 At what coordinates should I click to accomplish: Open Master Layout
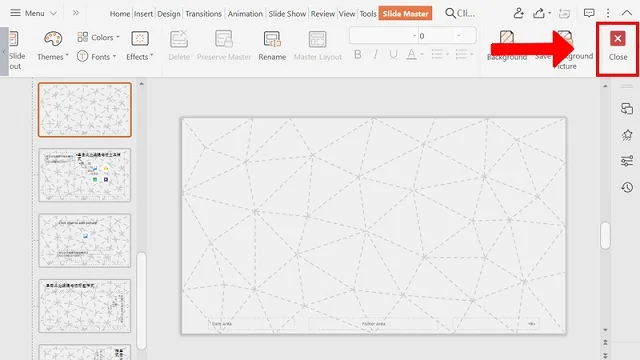pyautogui.click(x=318, y=46)
